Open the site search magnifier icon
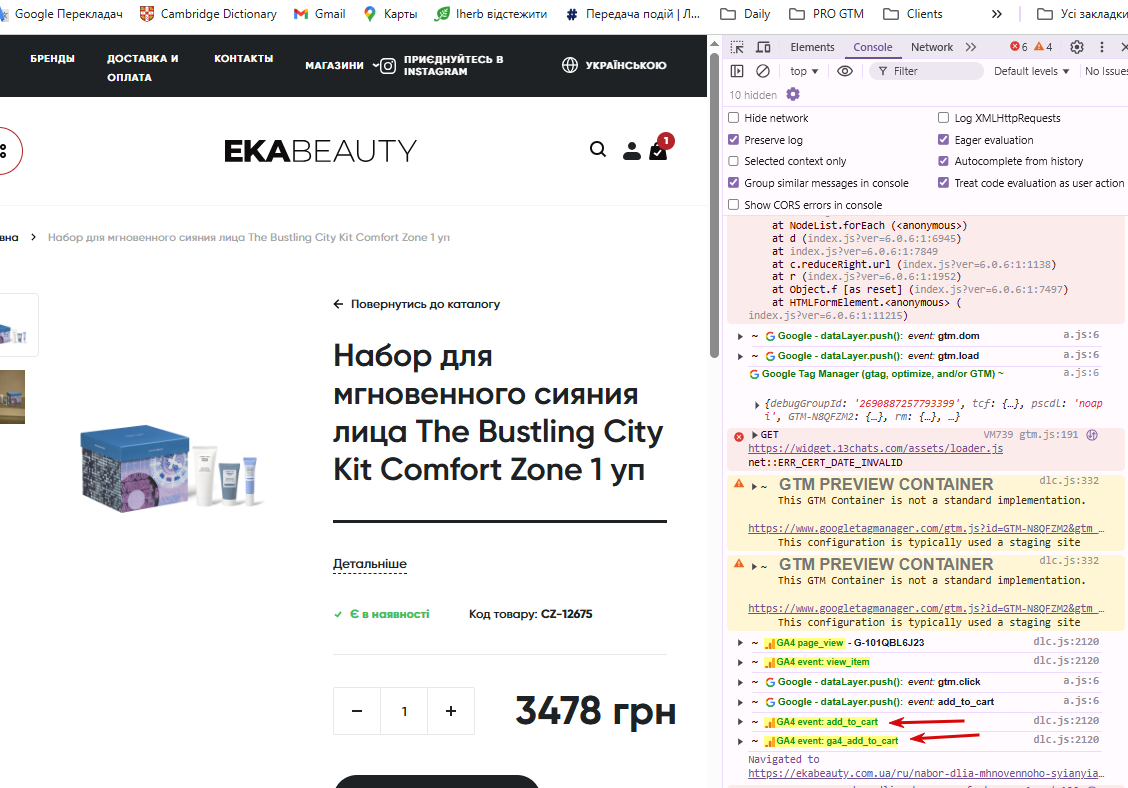The width and height of the screenshot is (1128, 788). (598, 150)
